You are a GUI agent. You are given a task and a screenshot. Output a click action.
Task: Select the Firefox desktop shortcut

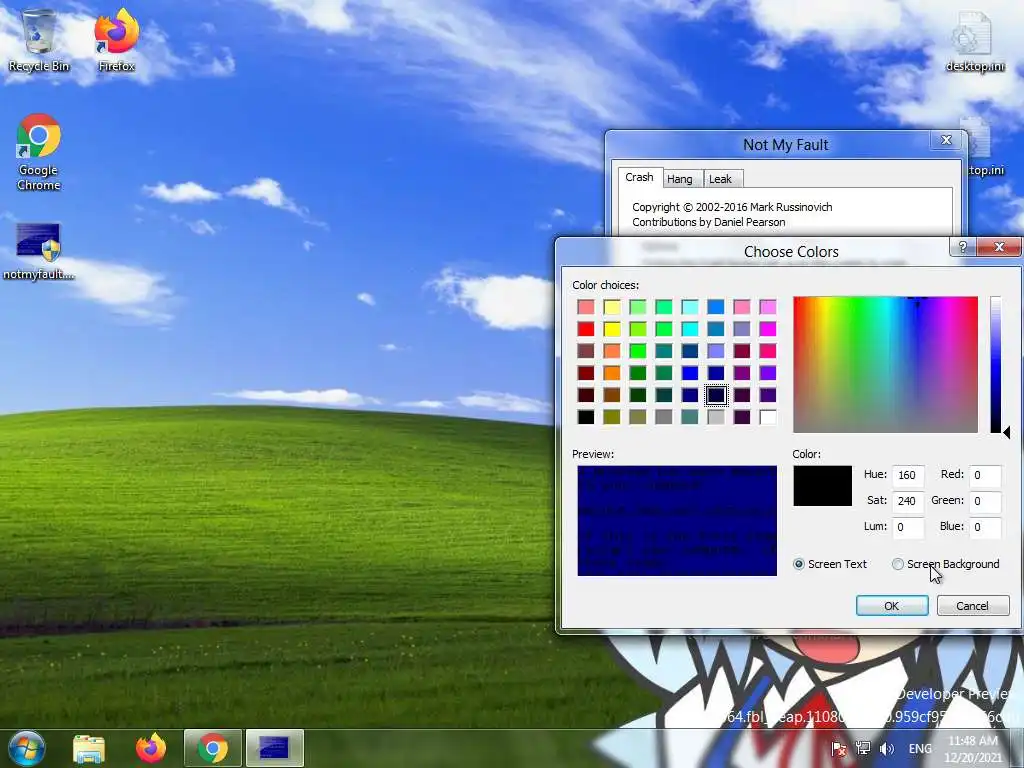116,40
